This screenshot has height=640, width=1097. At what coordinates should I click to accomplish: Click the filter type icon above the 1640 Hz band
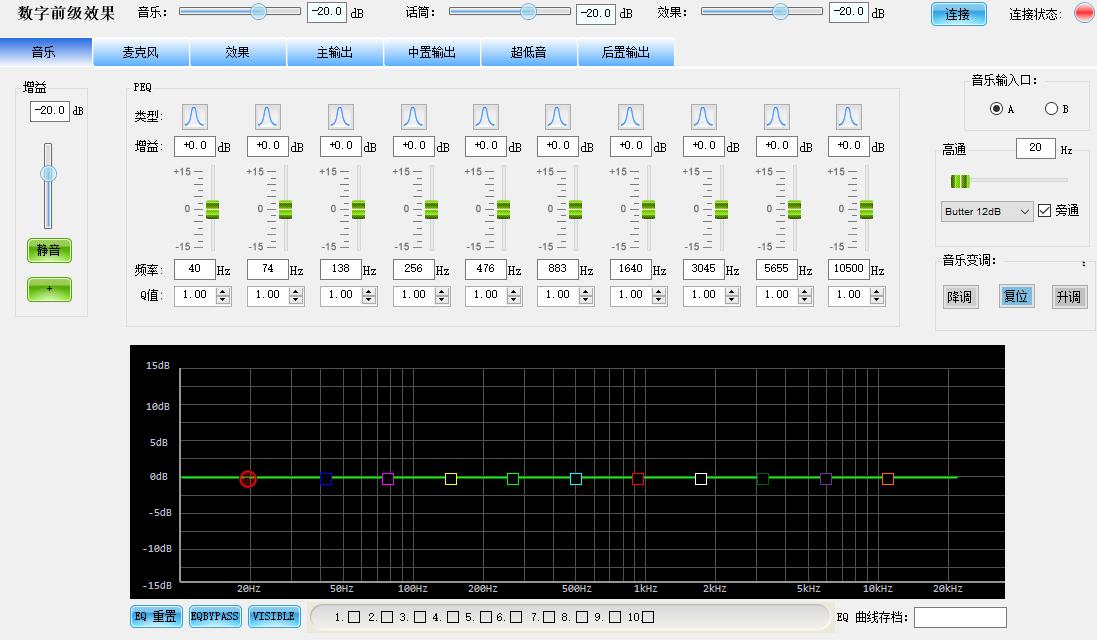tap(631, 117)
